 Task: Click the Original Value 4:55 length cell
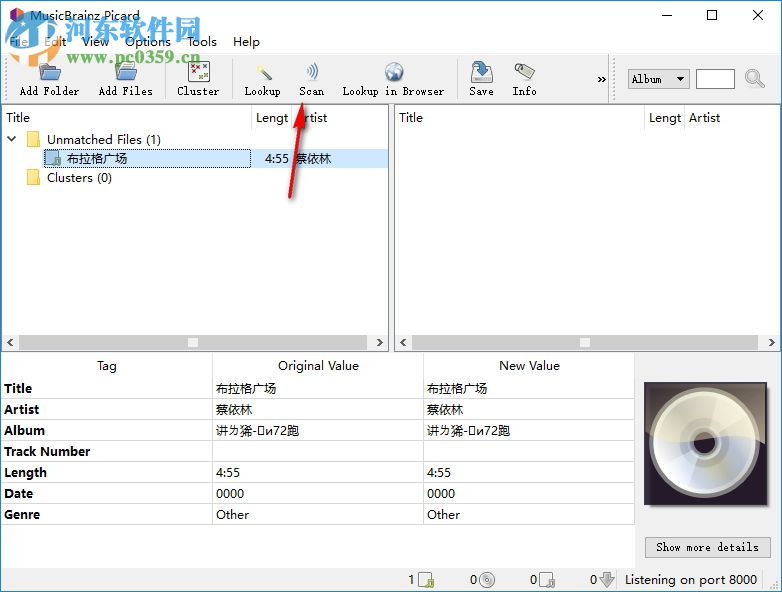pyautogui.click(x=318, y=472)
